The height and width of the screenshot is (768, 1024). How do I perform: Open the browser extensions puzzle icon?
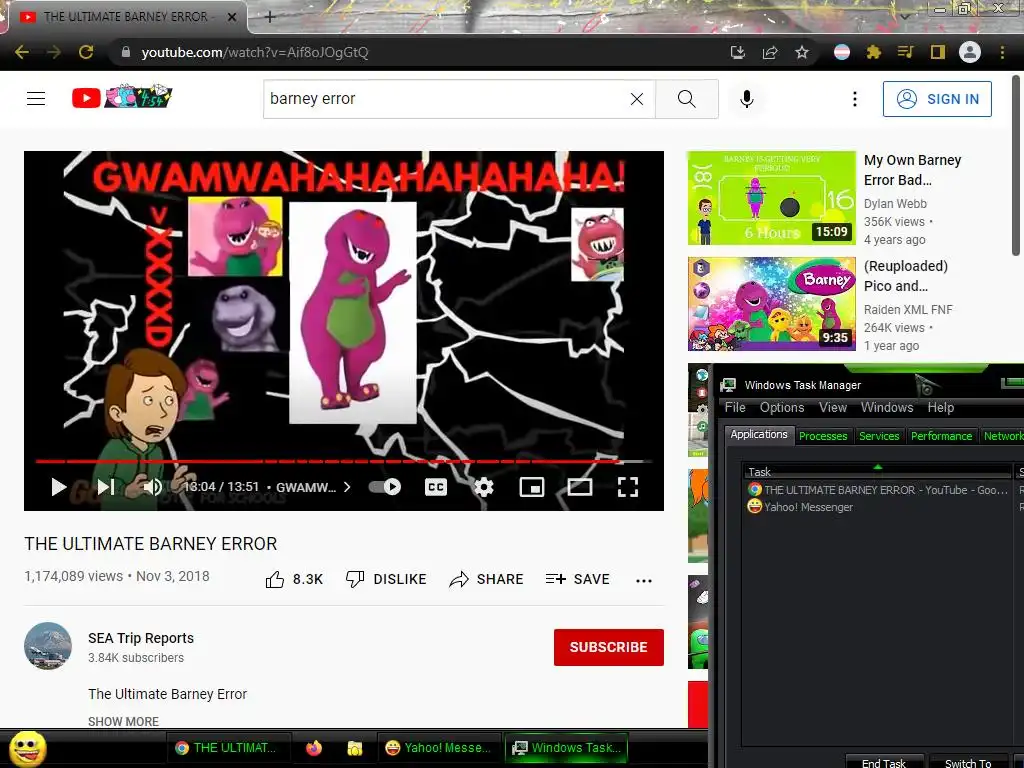click(x=874, y=52)
